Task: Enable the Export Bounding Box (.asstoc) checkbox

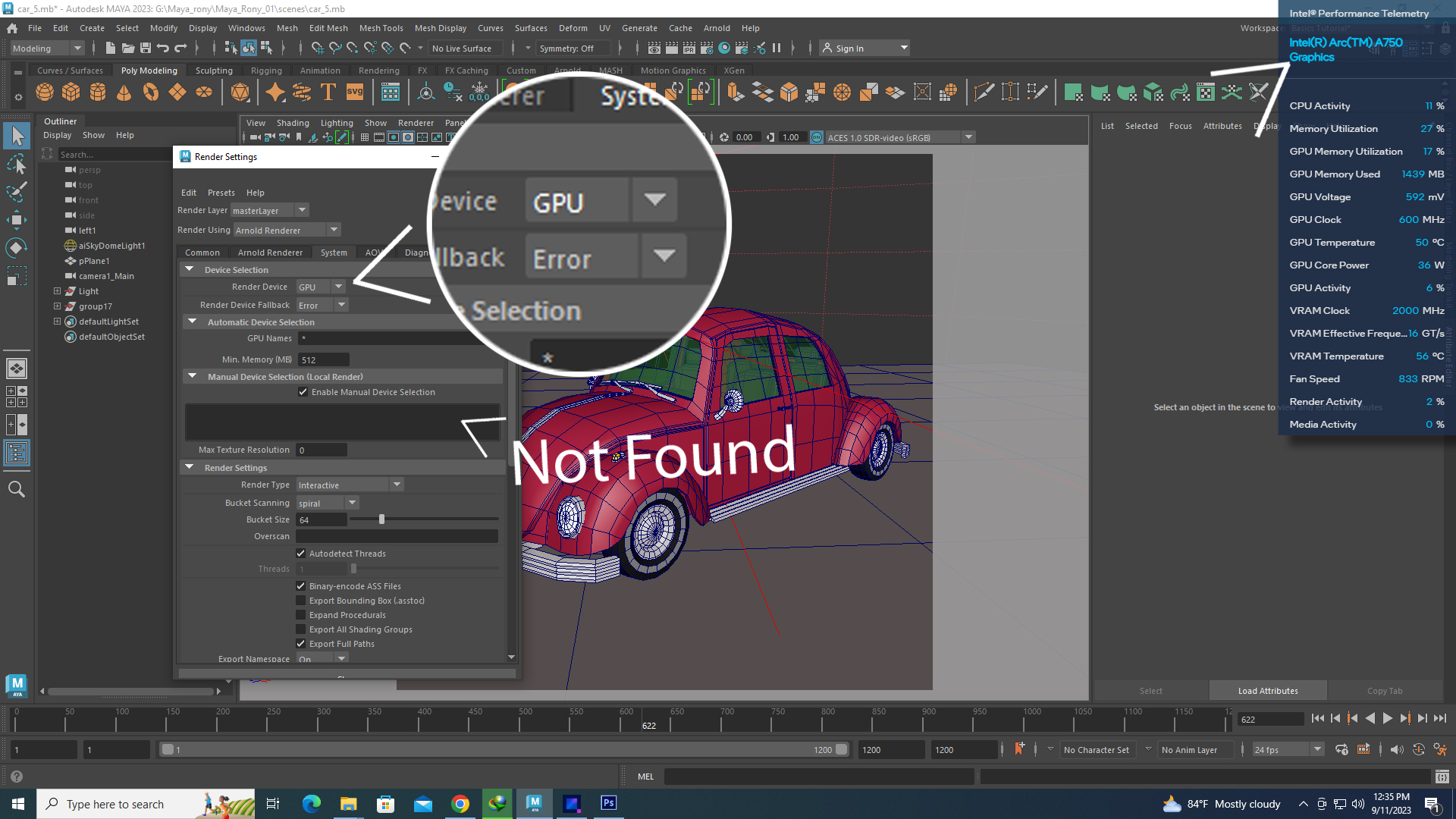Action: [301, 600]
